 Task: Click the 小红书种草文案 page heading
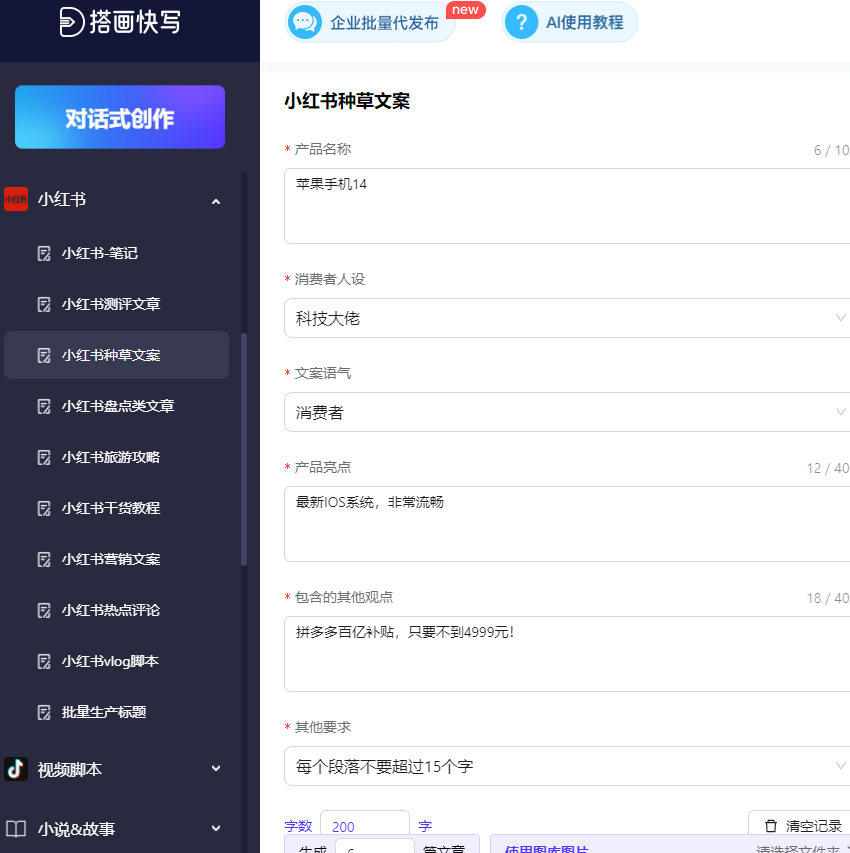[347, 101]
